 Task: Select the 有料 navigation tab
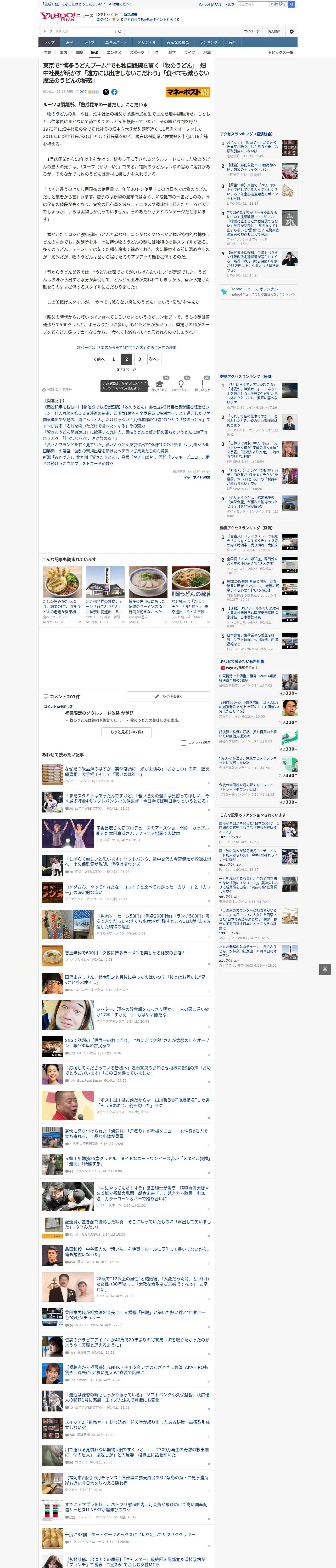[x=232, y=42]
